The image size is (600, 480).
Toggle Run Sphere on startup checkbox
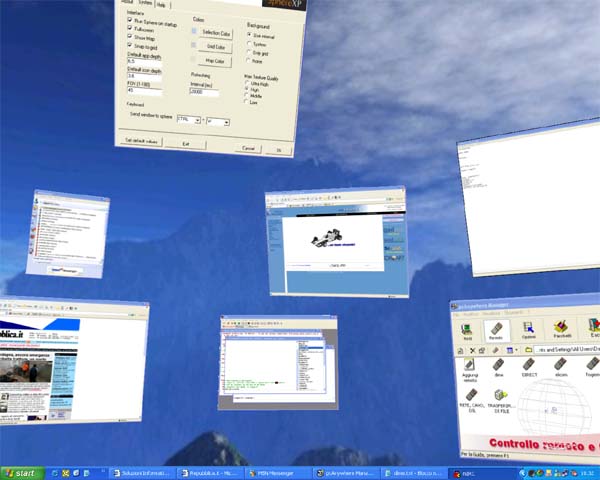tap(130, 20)
